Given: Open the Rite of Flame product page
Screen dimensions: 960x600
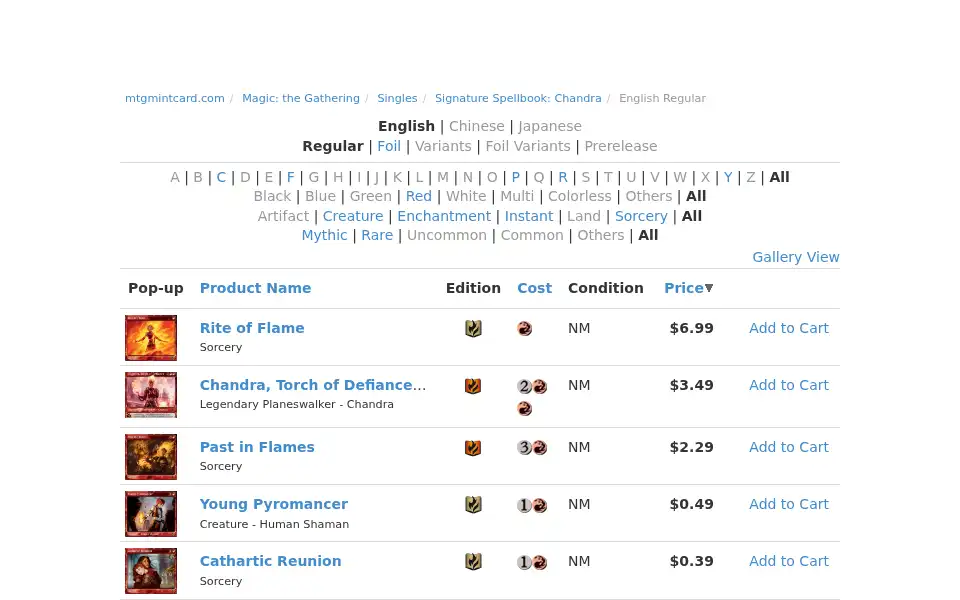Looking at the screenshot, I should point(252,328).
